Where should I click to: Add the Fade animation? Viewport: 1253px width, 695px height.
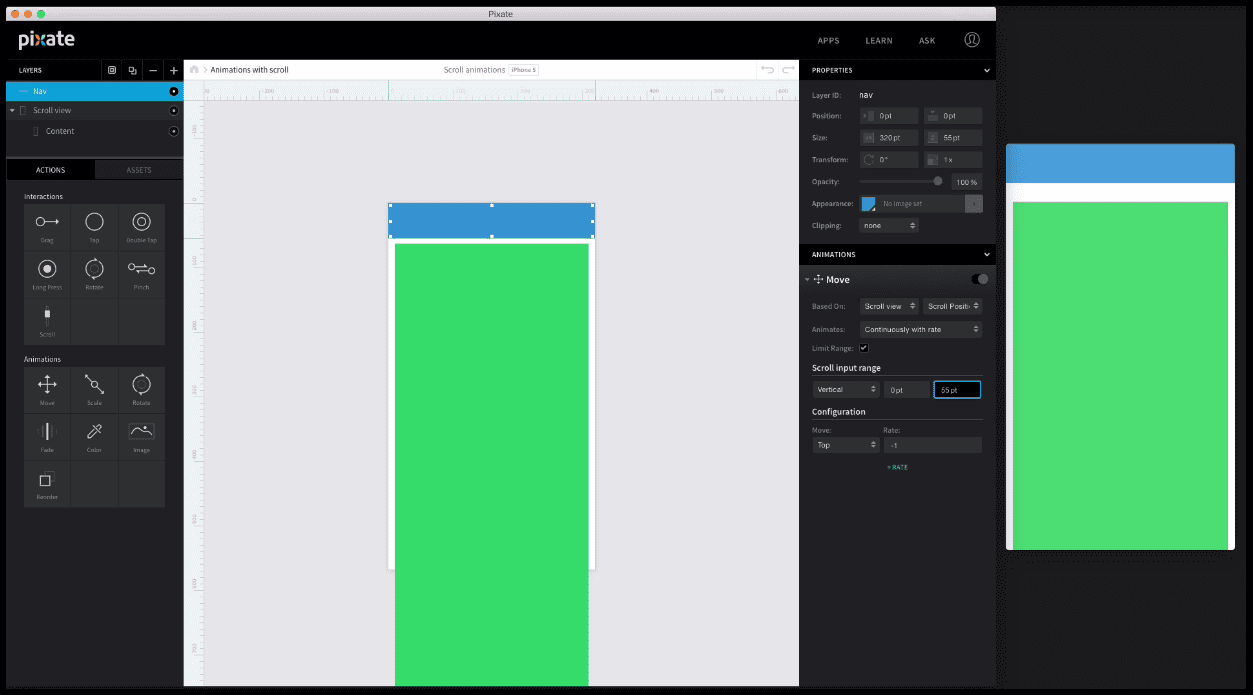[47, 437]
